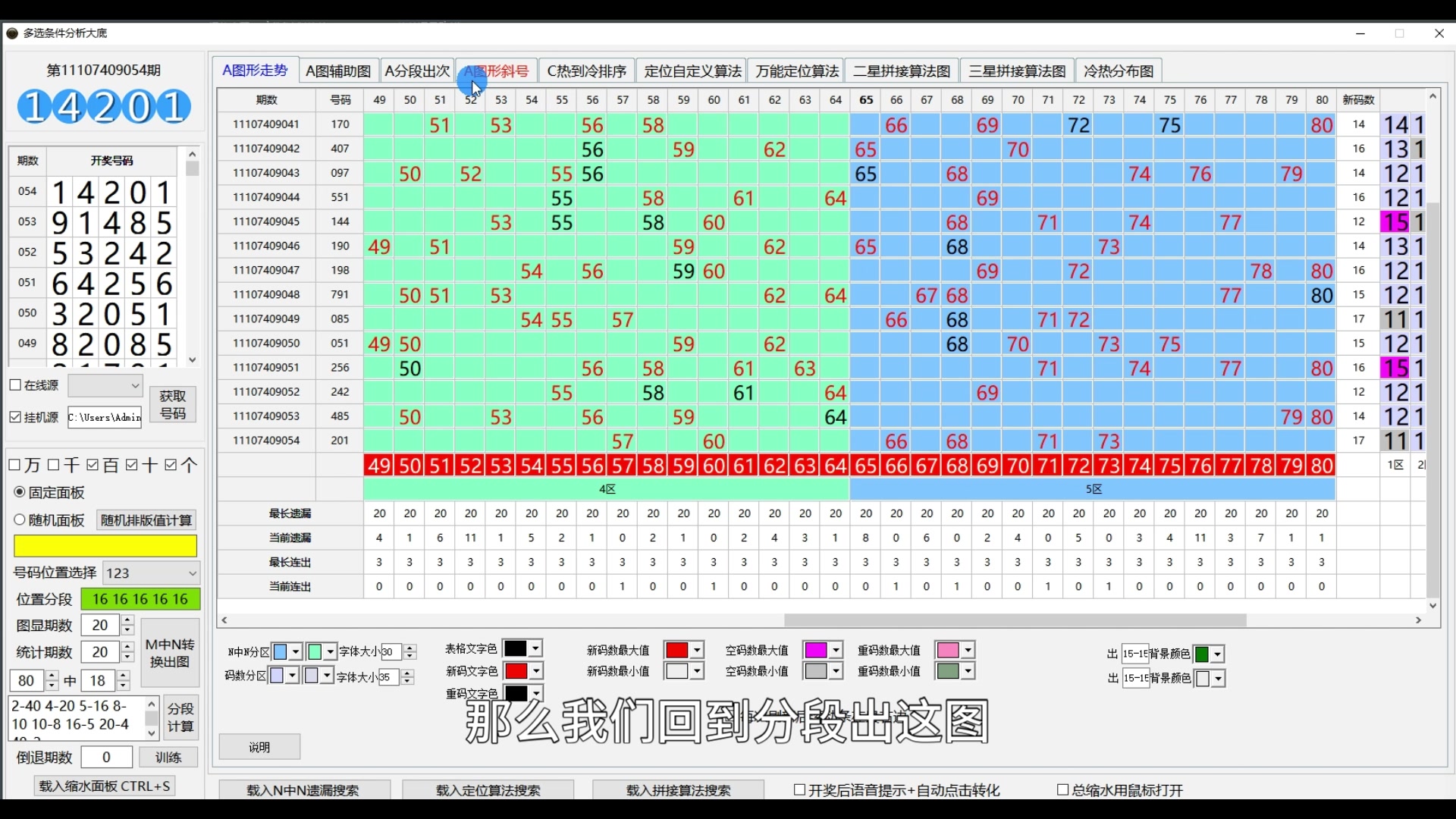Click the 期数 column header in chart

pyautogui.click(x=266, y=100)
